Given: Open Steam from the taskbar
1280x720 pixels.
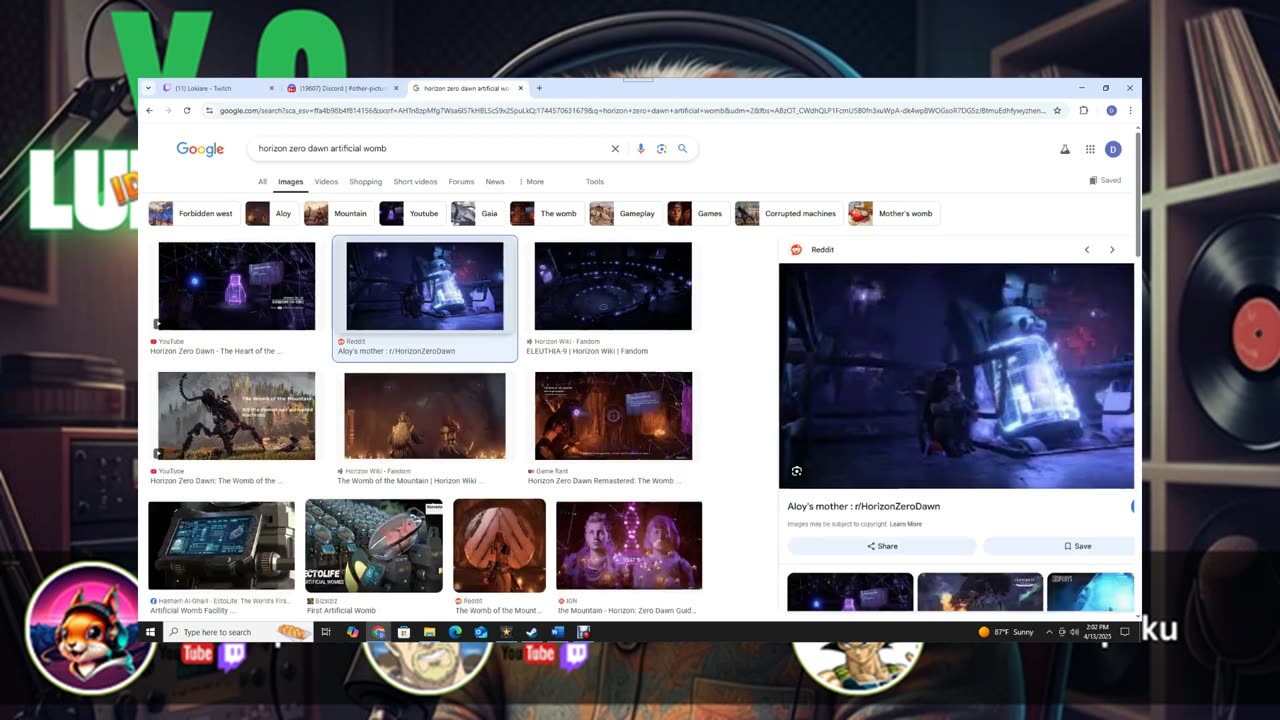Looking at the screenshot, I should [532, 632].
